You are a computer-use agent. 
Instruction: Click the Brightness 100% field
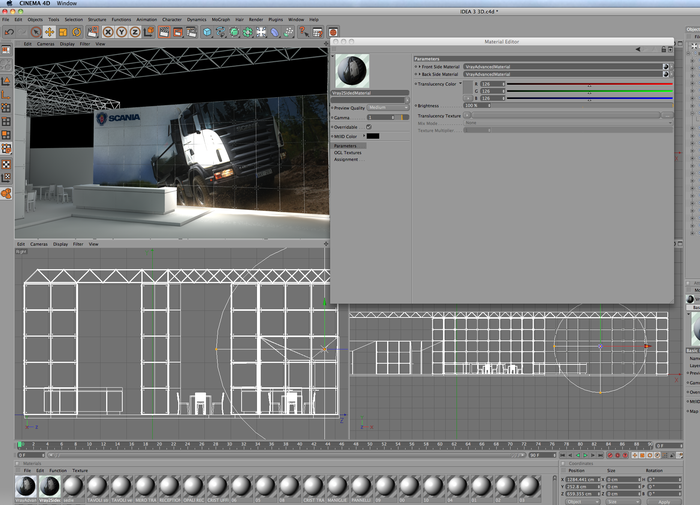pos(477,105)
